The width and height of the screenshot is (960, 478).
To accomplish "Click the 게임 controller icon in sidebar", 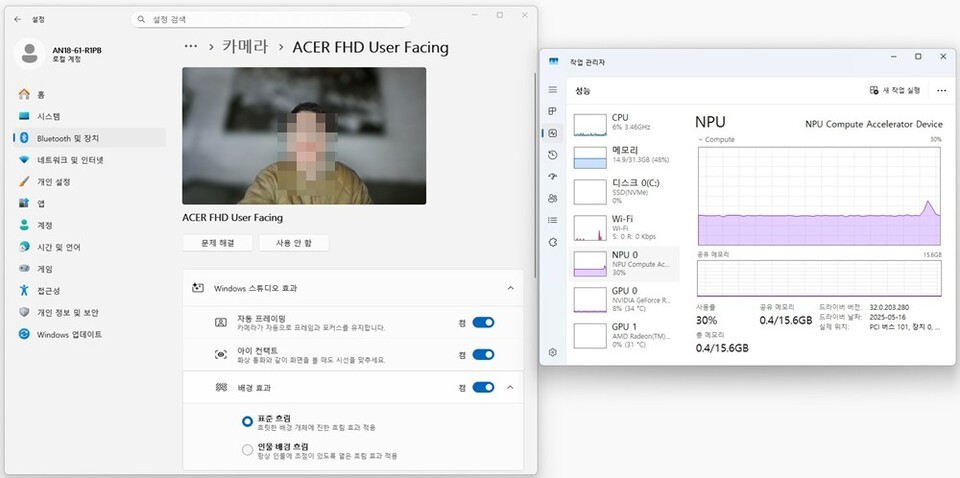I will pos(24,269).
